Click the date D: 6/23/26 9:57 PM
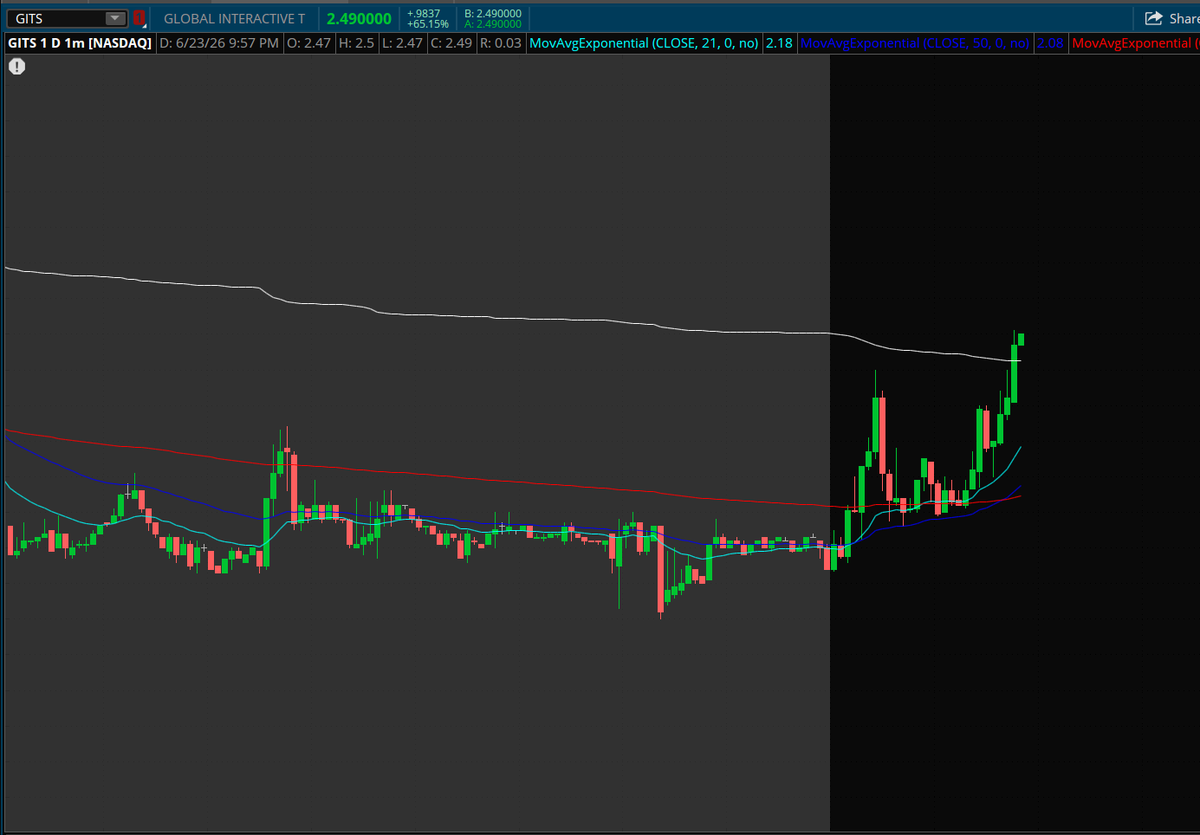 pos(219,43)
